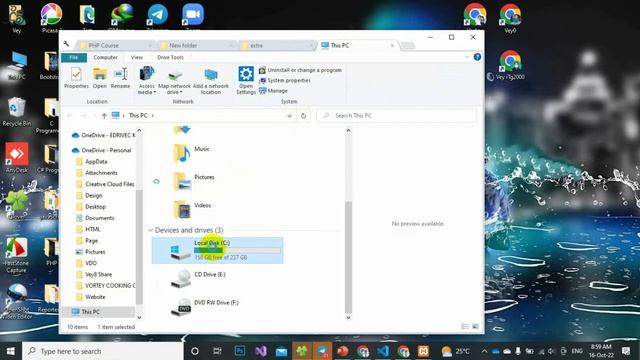This screenshot has height=360, width=640.
Task: Open Zoom from the desktop
Action: point(193,16)
